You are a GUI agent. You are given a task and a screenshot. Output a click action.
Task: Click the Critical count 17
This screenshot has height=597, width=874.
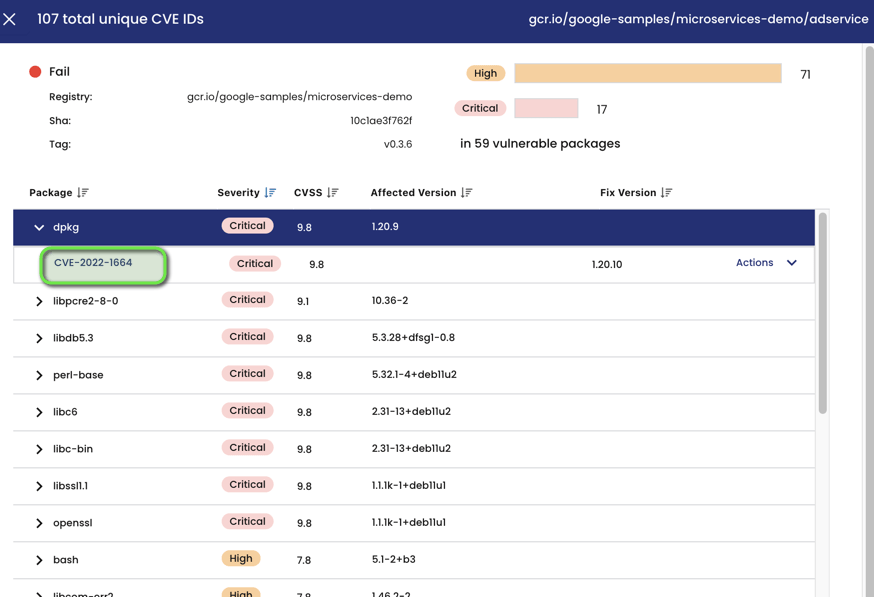[602, 109]
